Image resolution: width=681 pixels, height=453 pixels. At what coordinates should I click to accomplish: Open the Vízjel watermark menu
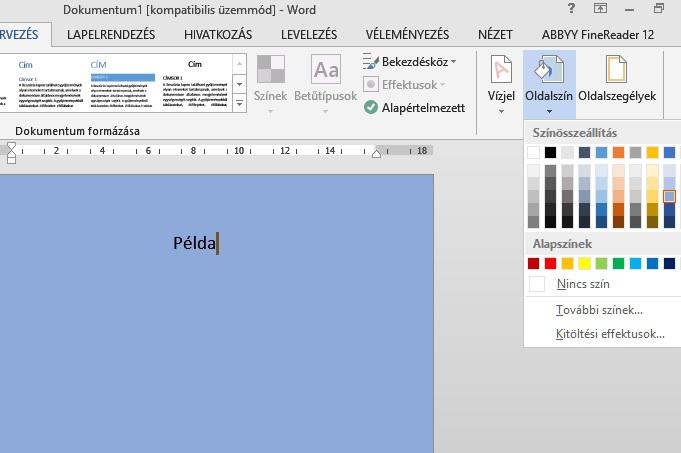501,84
